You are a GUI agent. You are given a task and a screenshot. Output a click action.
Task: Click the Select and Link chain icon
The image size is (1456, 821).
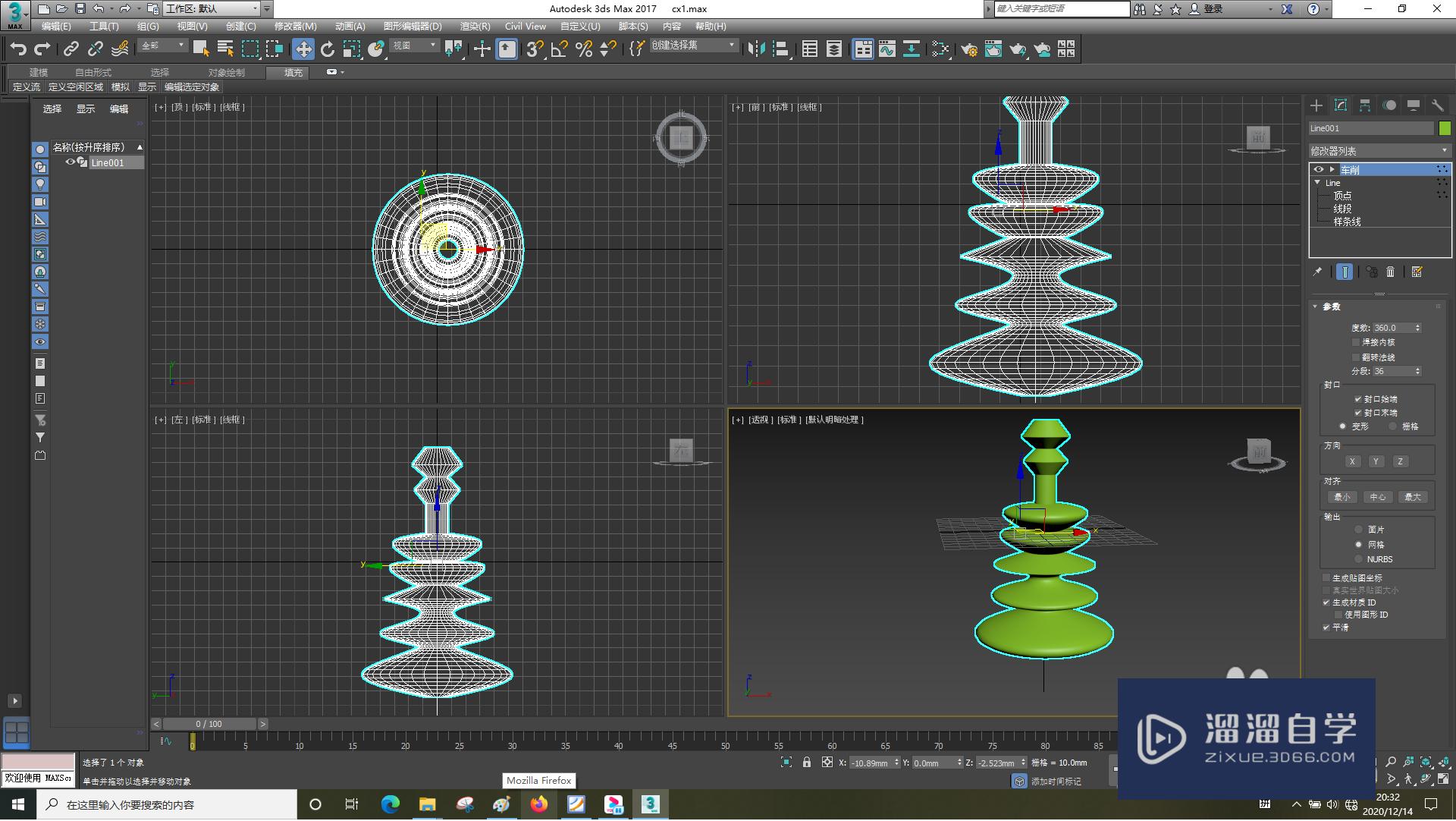[71, 49]
